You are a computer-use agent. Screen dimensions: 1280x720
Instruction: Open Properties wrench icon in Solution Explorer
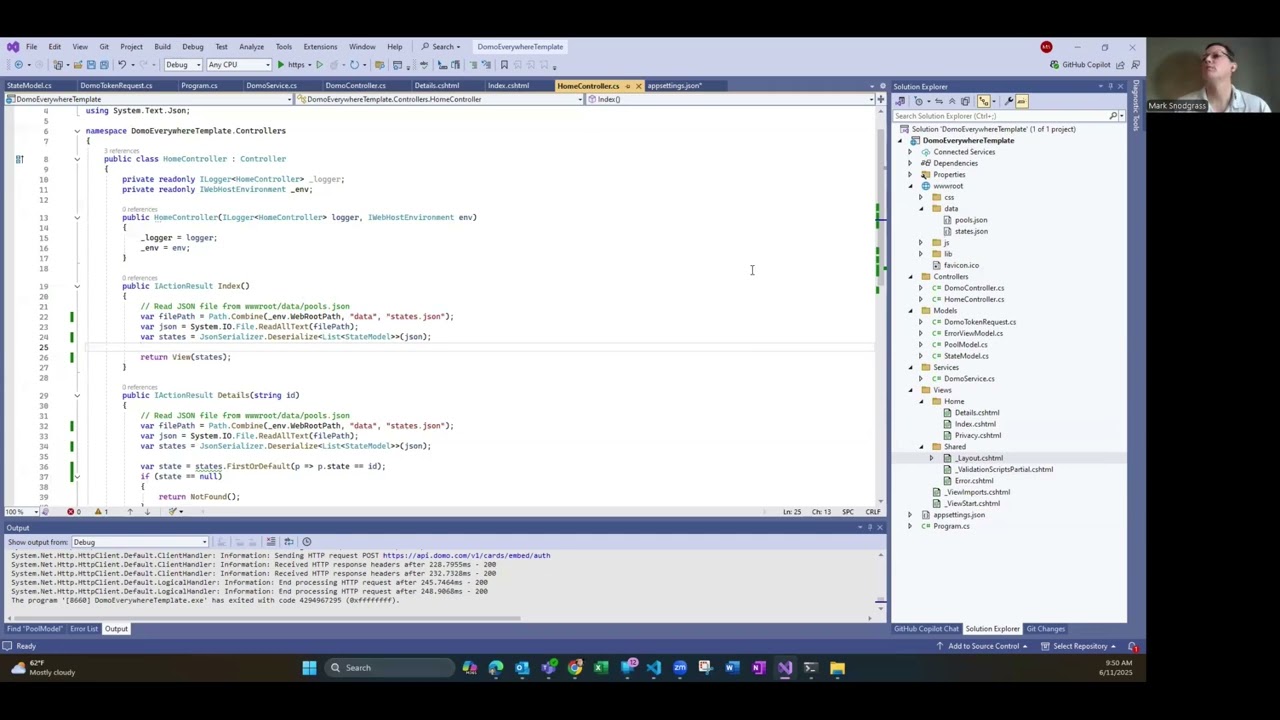tap(1008, 101)
